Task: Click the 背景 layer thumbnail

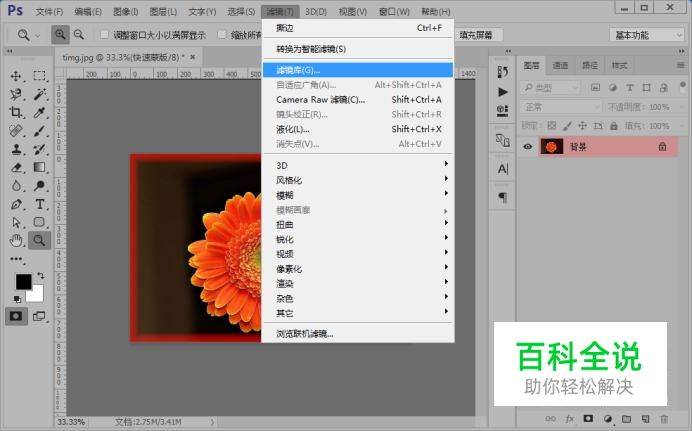Action: 552,146
